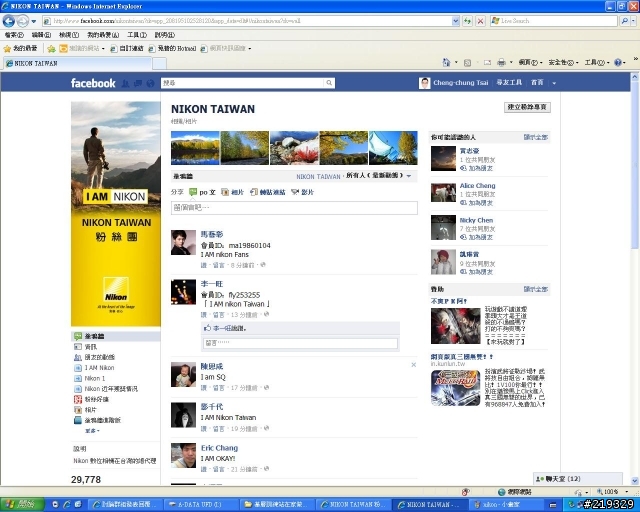The height and width of the screenshot is (512, 640).
Task: Click the Facebook notifications globe icon
Action: coord(150,83)
